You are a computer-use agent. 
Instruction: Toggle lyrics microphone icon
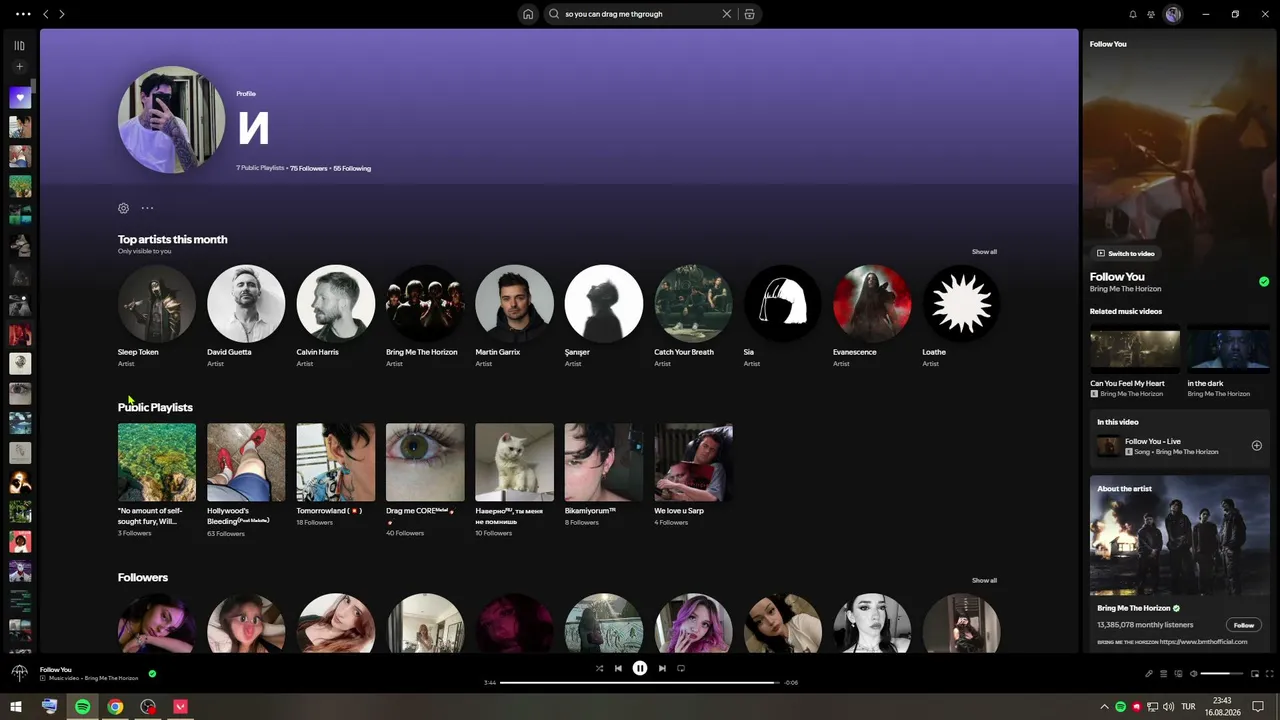coord(1149,674)
